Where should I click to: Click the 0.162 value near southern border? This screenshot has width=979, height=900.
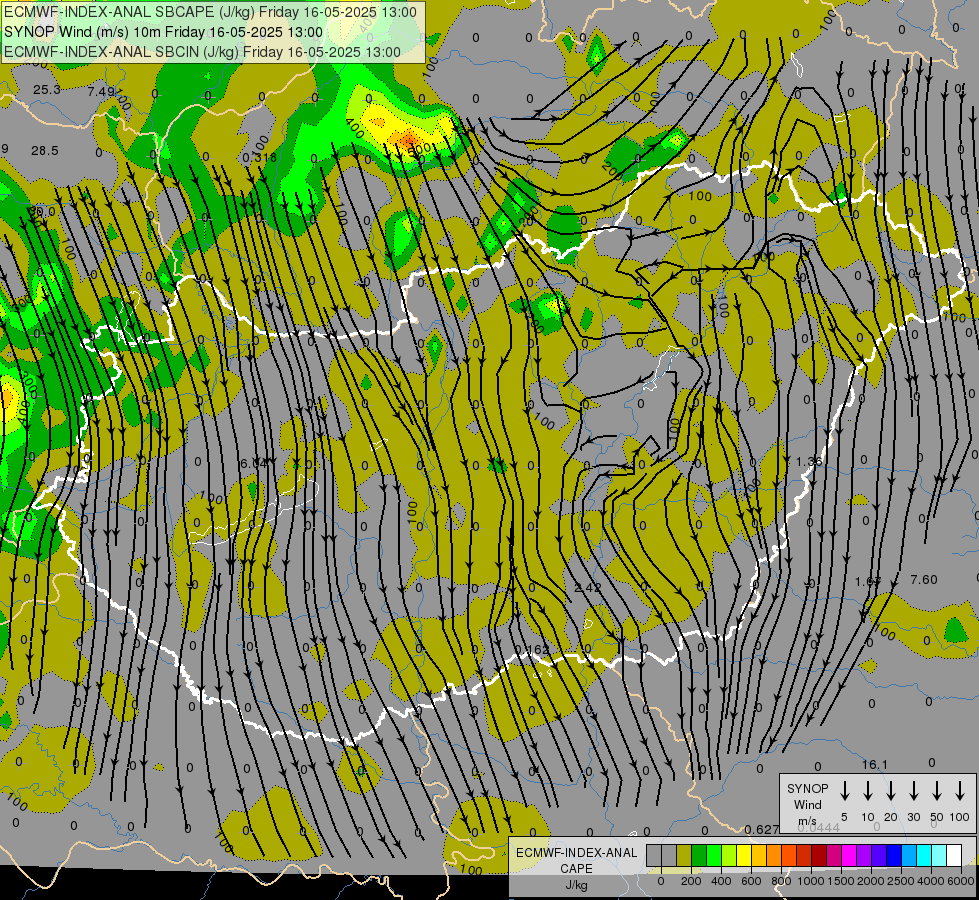click(532, 650)
